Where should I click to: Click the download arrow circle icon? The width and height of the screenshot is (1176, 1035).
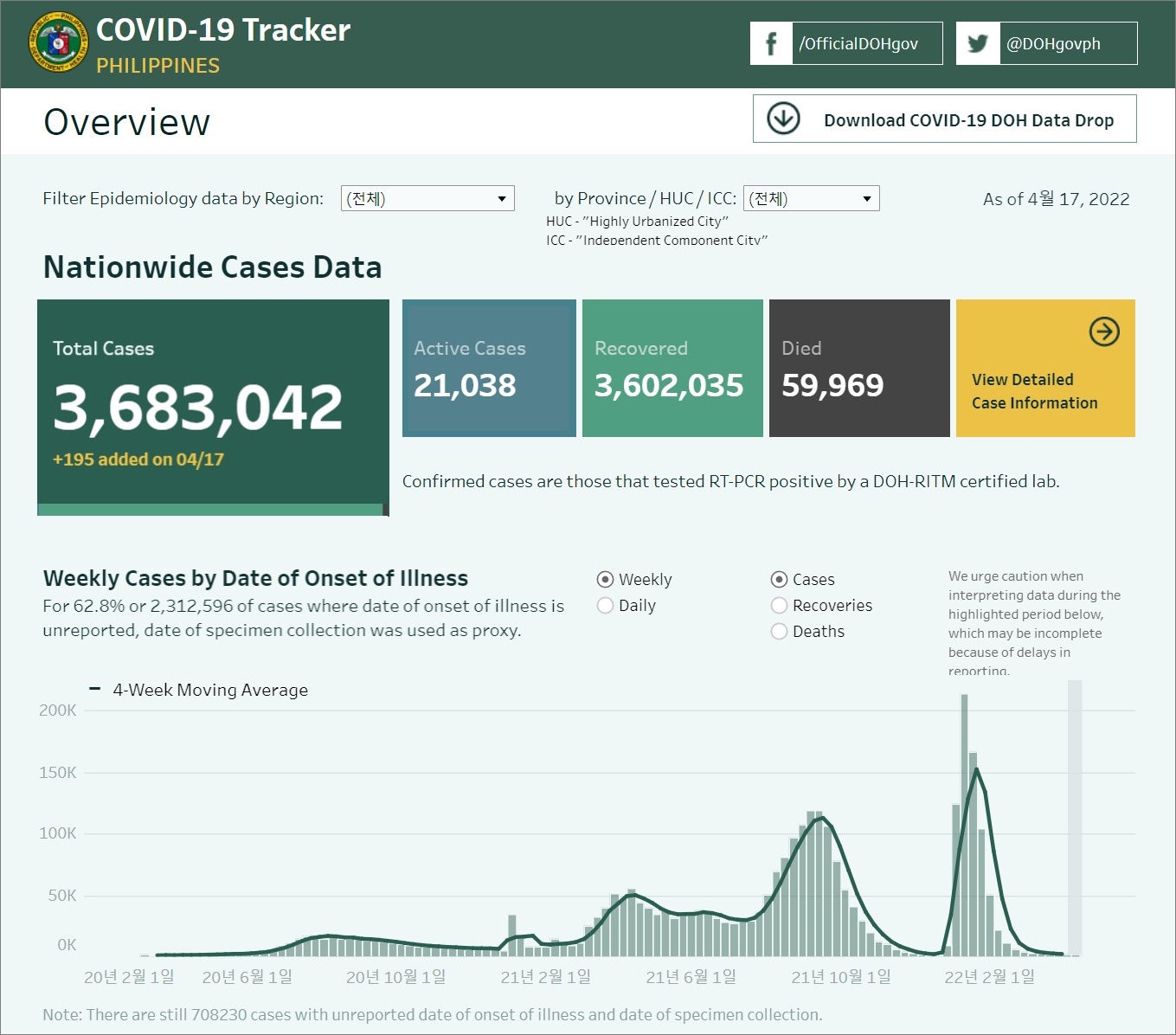point(784,119)
